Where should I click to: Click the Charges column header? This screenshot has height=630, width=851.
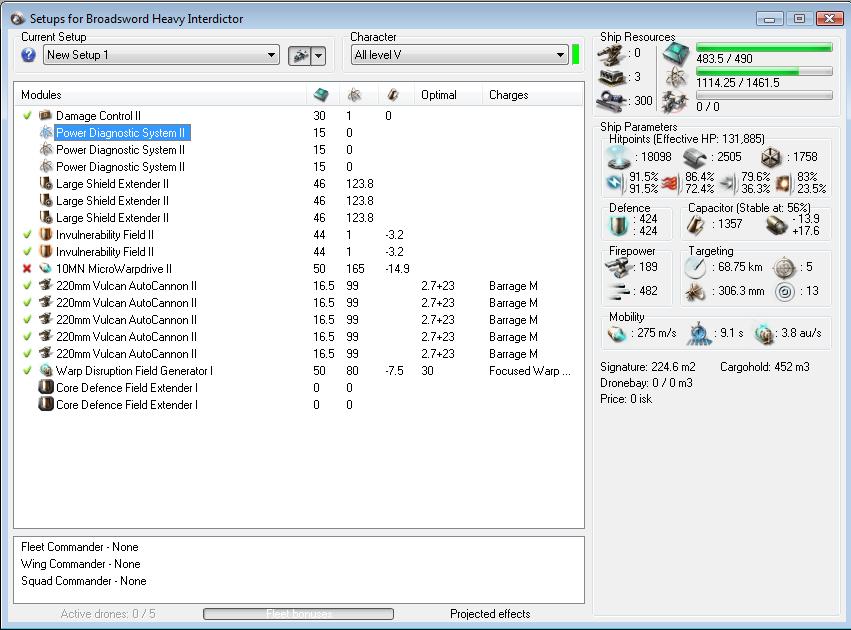tap(509, 95)
